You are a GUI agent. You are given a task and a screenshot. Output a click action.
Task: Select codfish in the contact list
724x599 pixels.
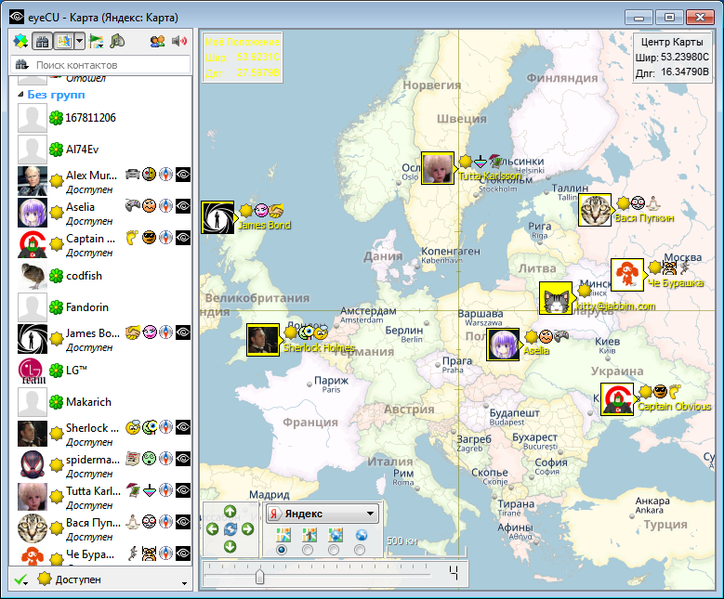click(x=84, y=276)
